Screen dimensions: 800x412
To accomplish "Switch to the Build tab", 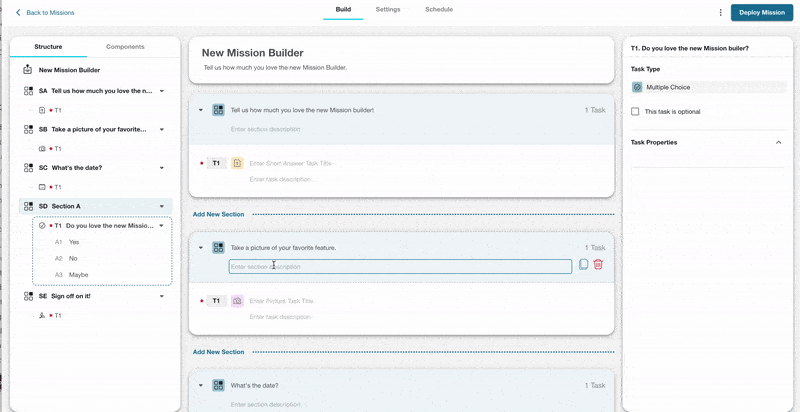I will point(343,10).
